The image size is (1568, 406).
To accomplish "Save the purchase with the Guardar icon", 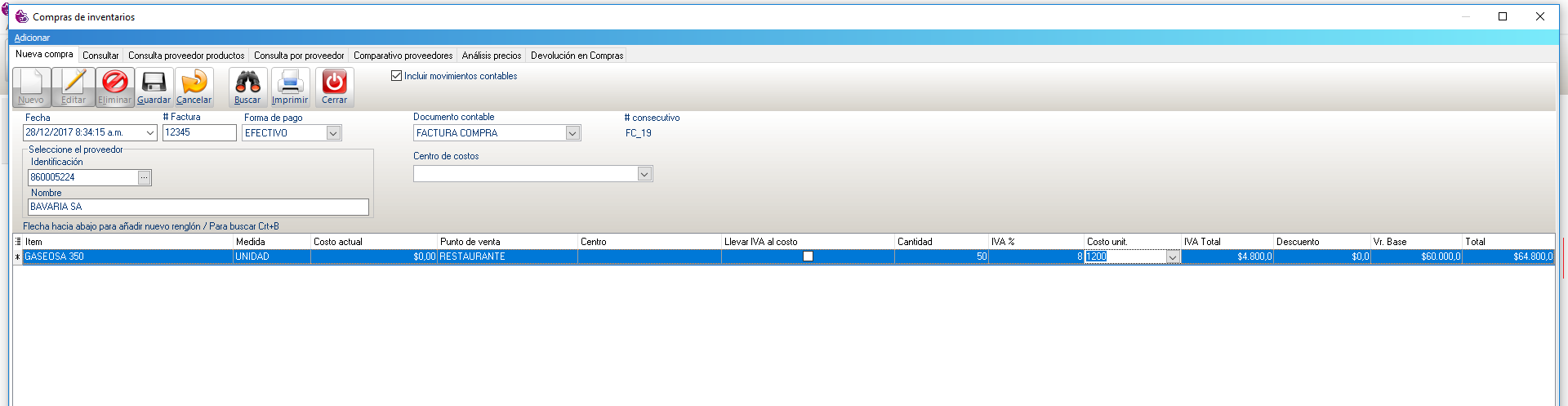I will coord(154,83).
